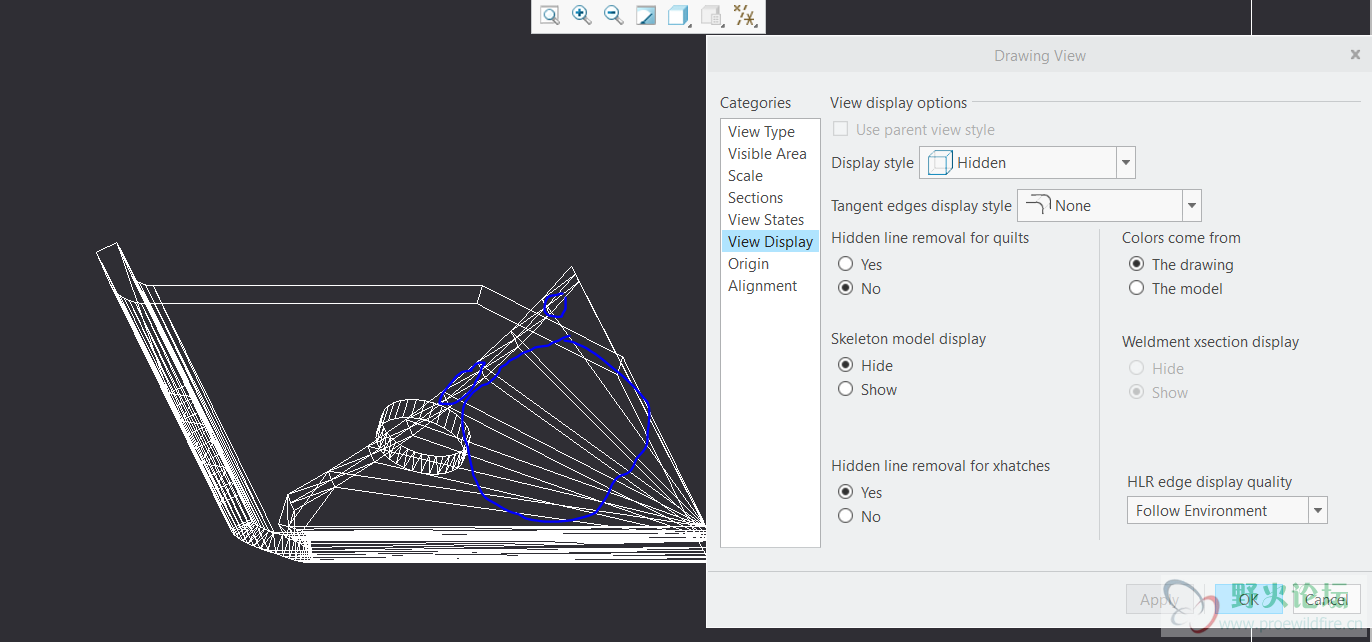Screen dimensions: 1372x642
Task: Open the Display style Hidden dropdown
Action: click(x=1027, y=162)
